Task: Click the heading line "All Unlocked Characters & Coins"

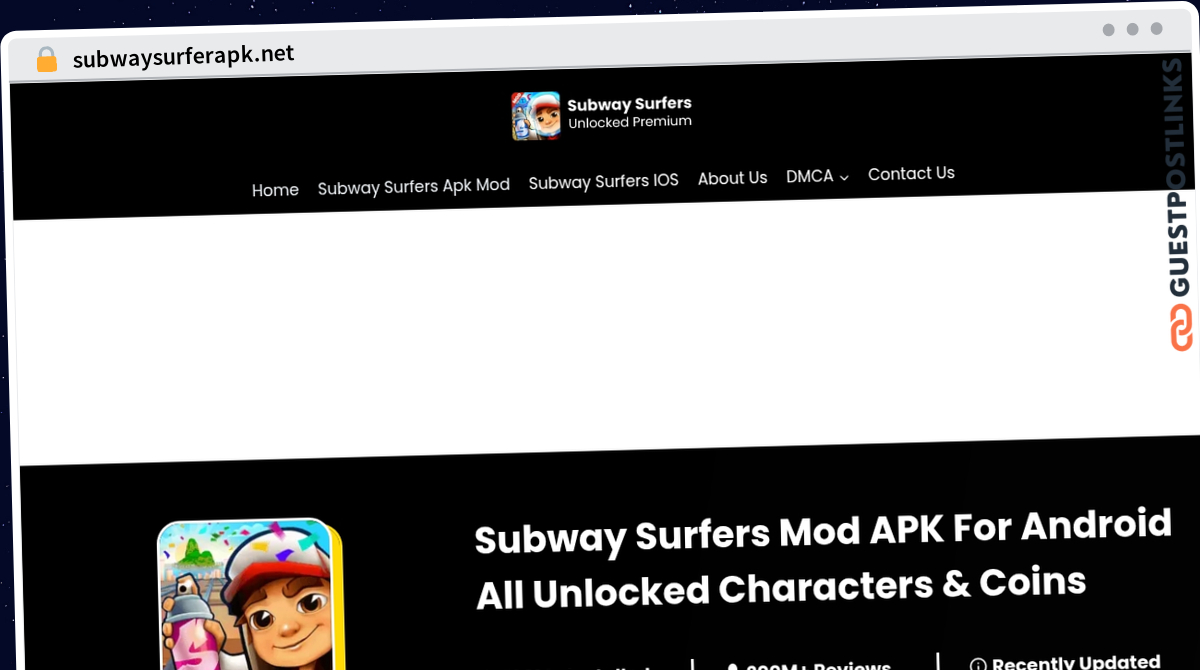Action: click(781, 588)
